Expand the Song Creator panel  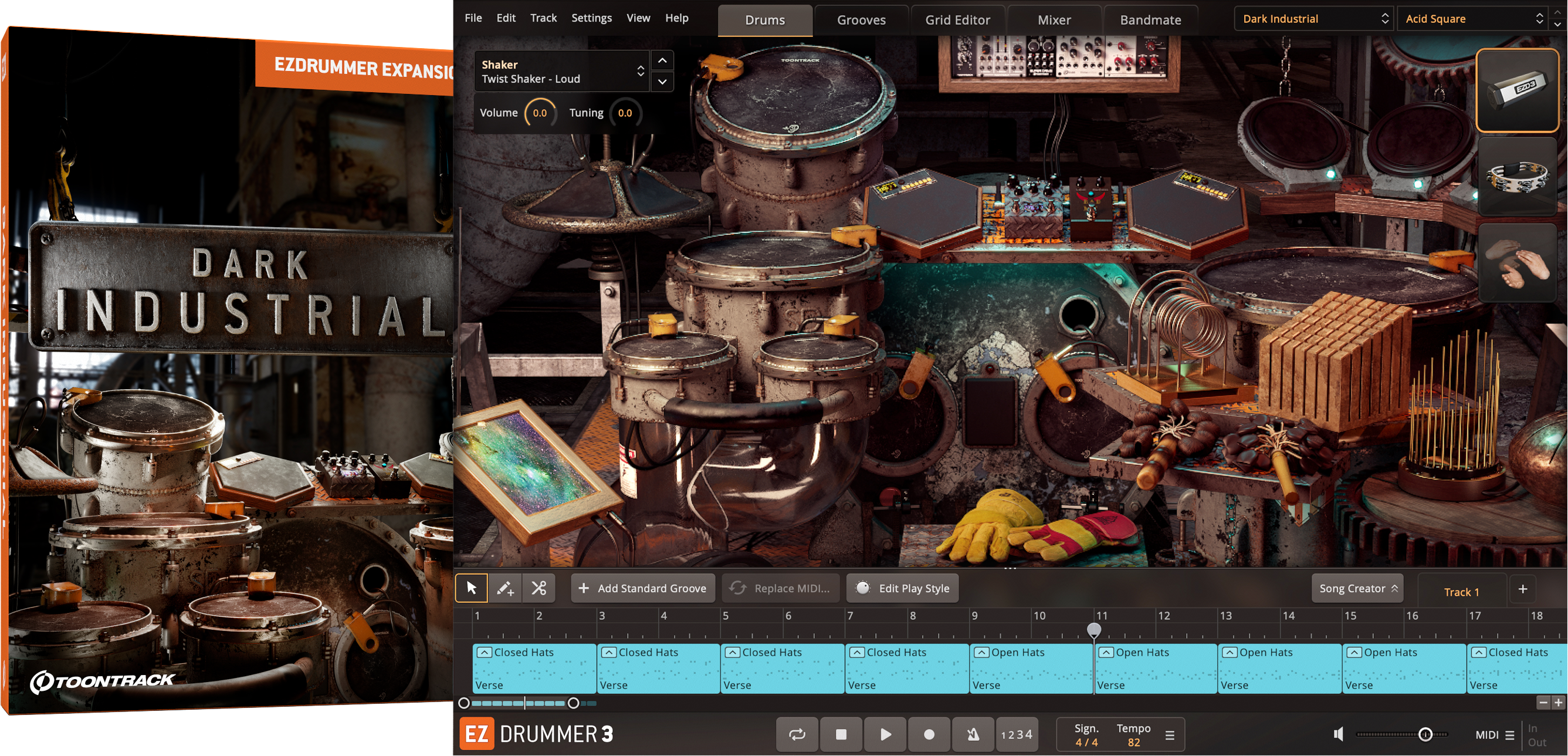tap(1357, 589)
